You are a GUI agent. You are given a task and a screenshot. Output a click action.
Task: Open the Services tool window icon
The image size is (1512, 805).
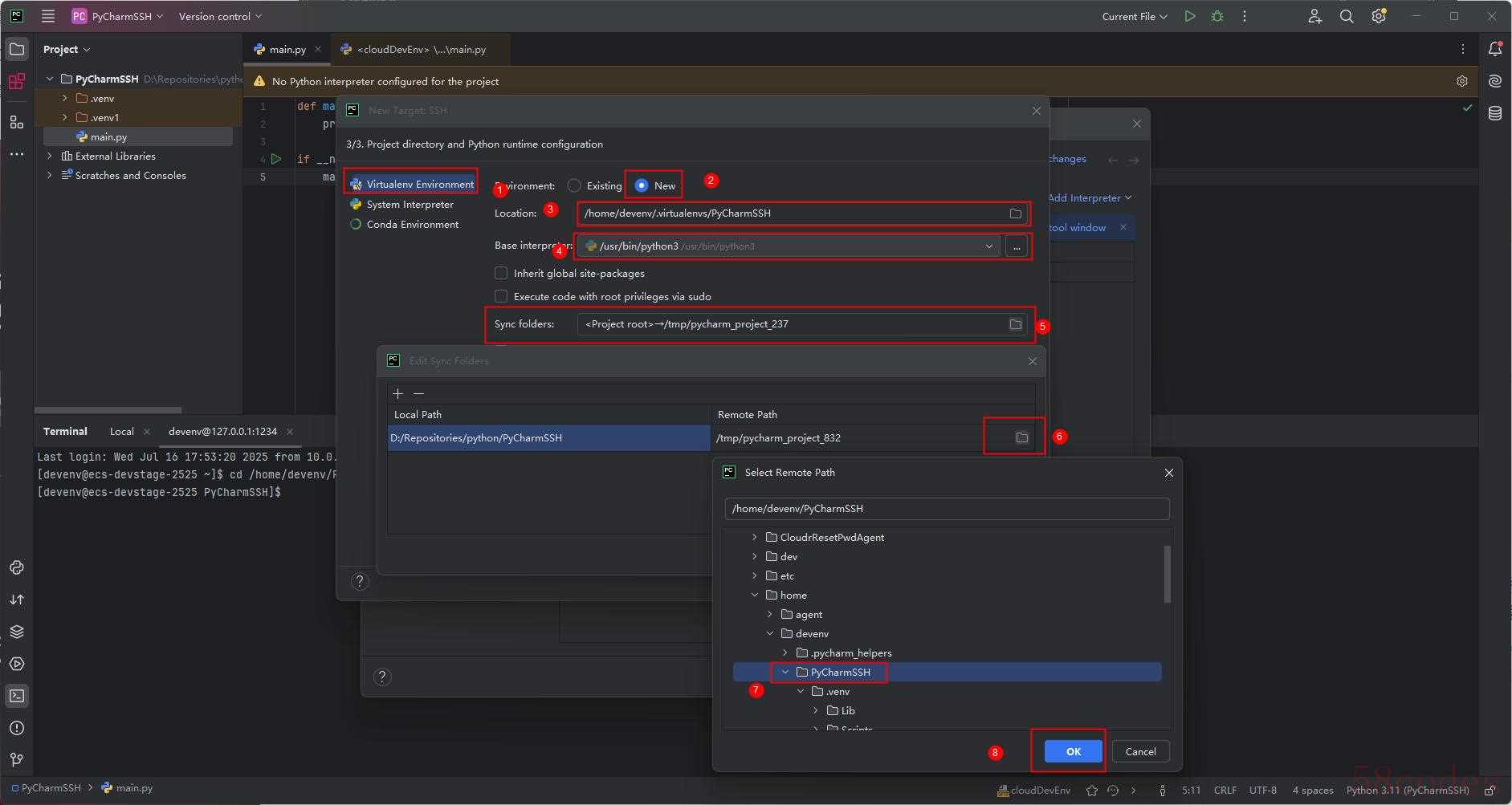coord(16,664)
